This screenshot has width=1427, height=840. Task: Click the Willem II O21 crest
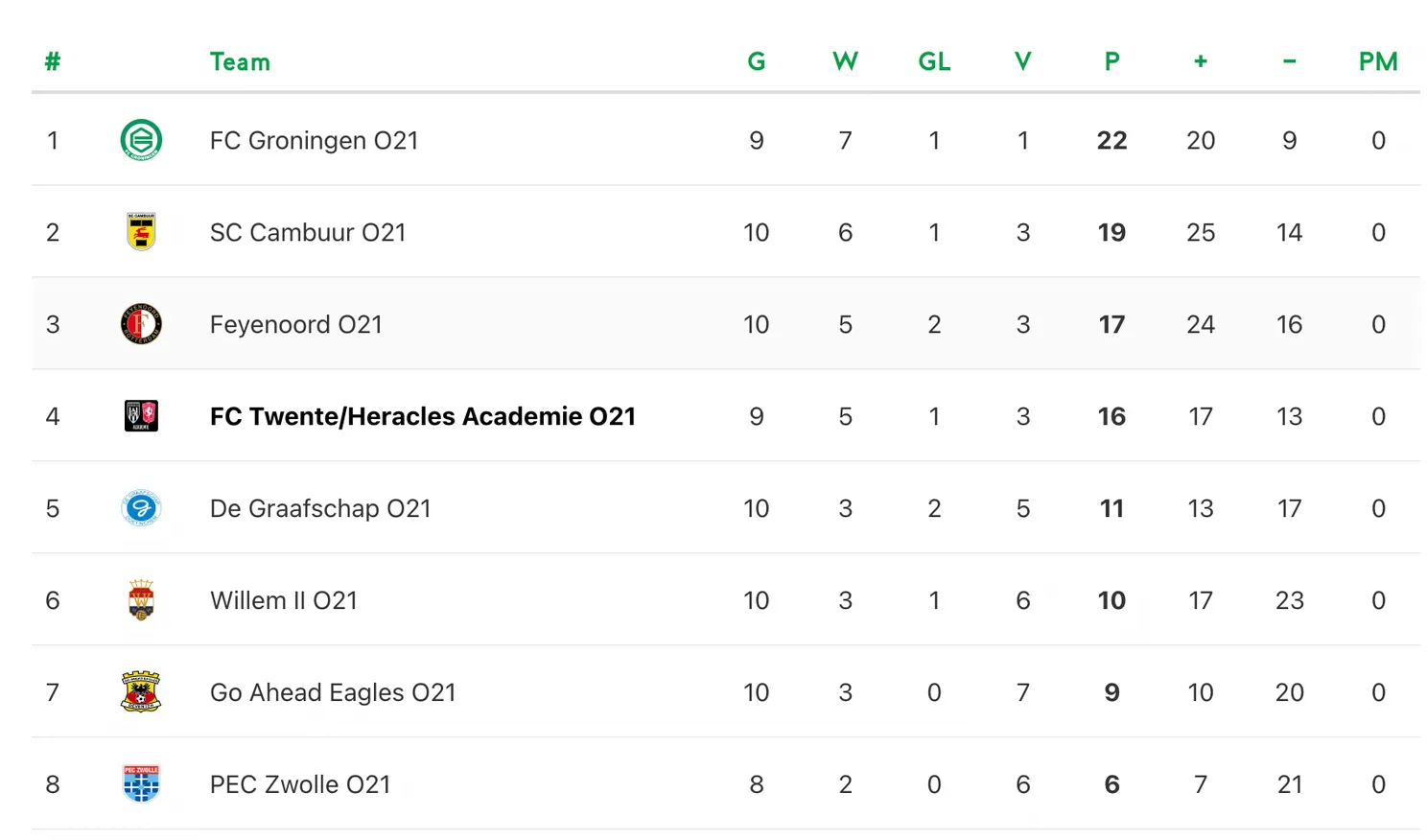coord(141,600)
